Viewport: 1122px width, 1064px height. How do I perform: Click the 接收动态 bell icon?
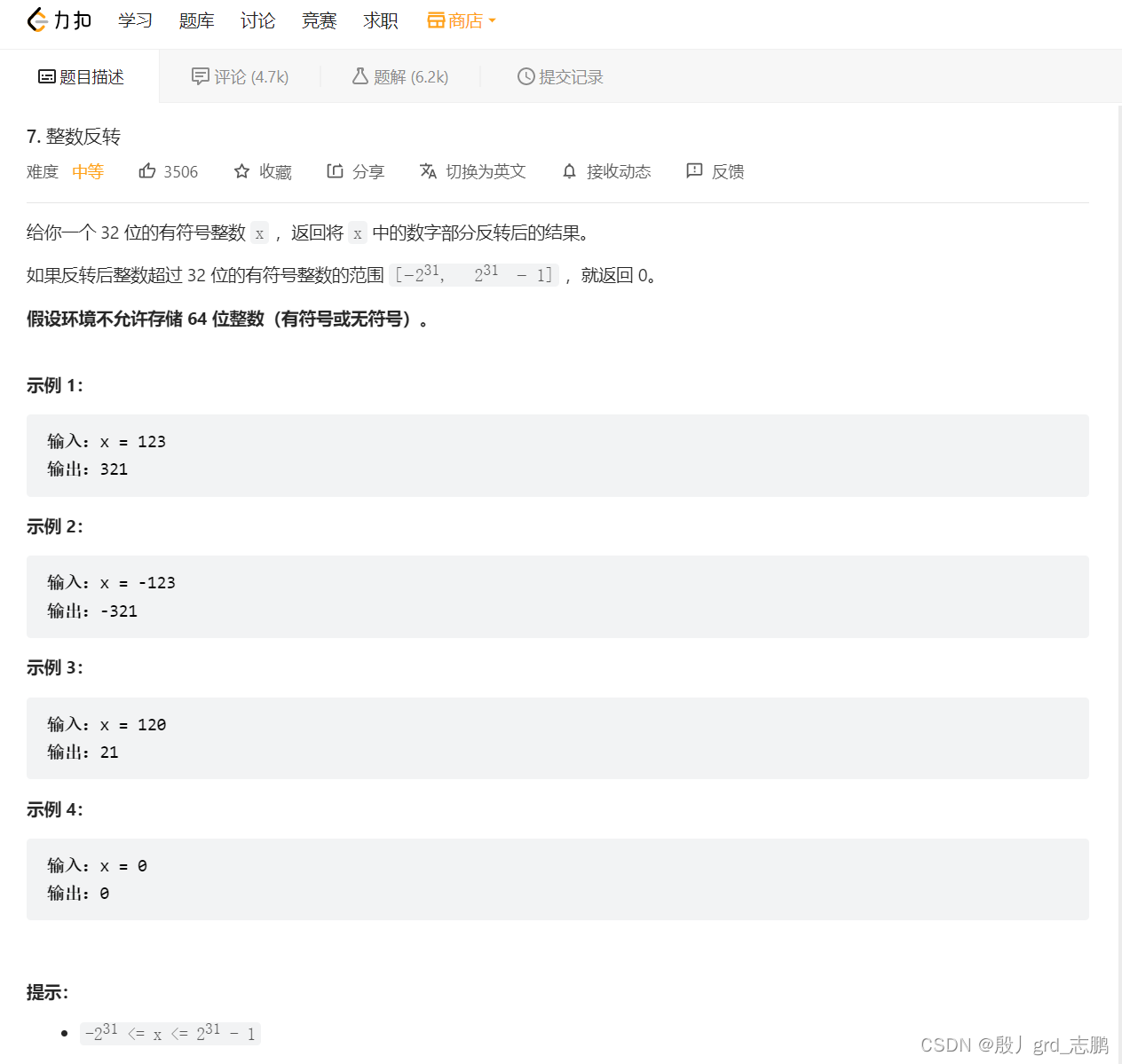568,170
